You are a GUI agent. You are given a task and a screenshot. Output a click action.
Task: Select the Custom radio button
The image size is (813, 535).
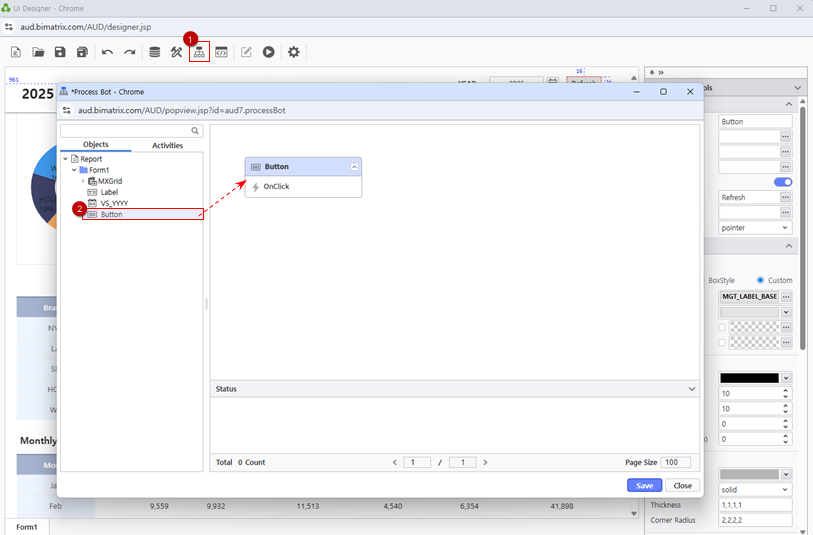pos(761,280)
